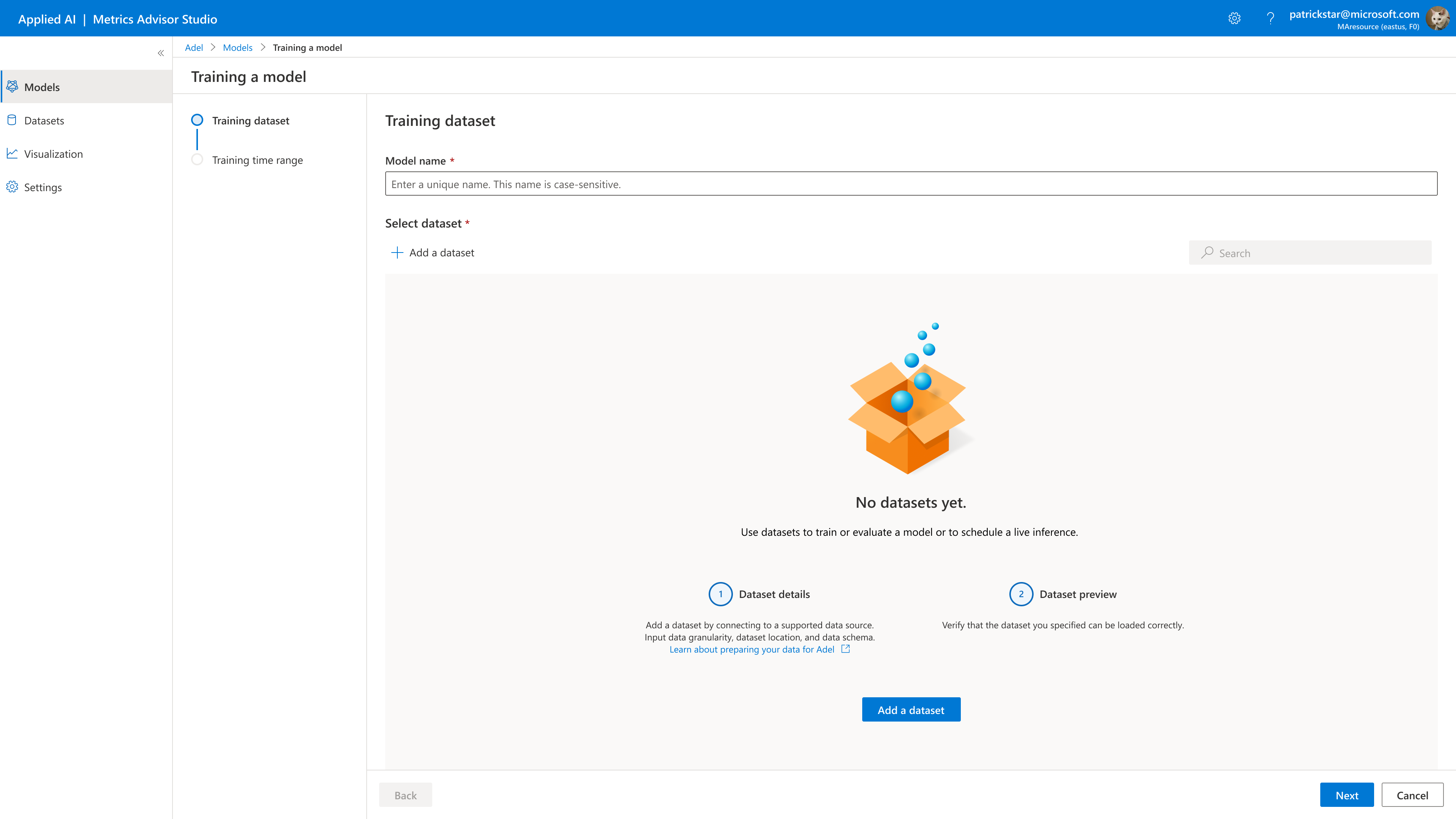The image size is (1456, 819).
Task: Click the Datasets cylinder icon
Action: coord(12,120)
